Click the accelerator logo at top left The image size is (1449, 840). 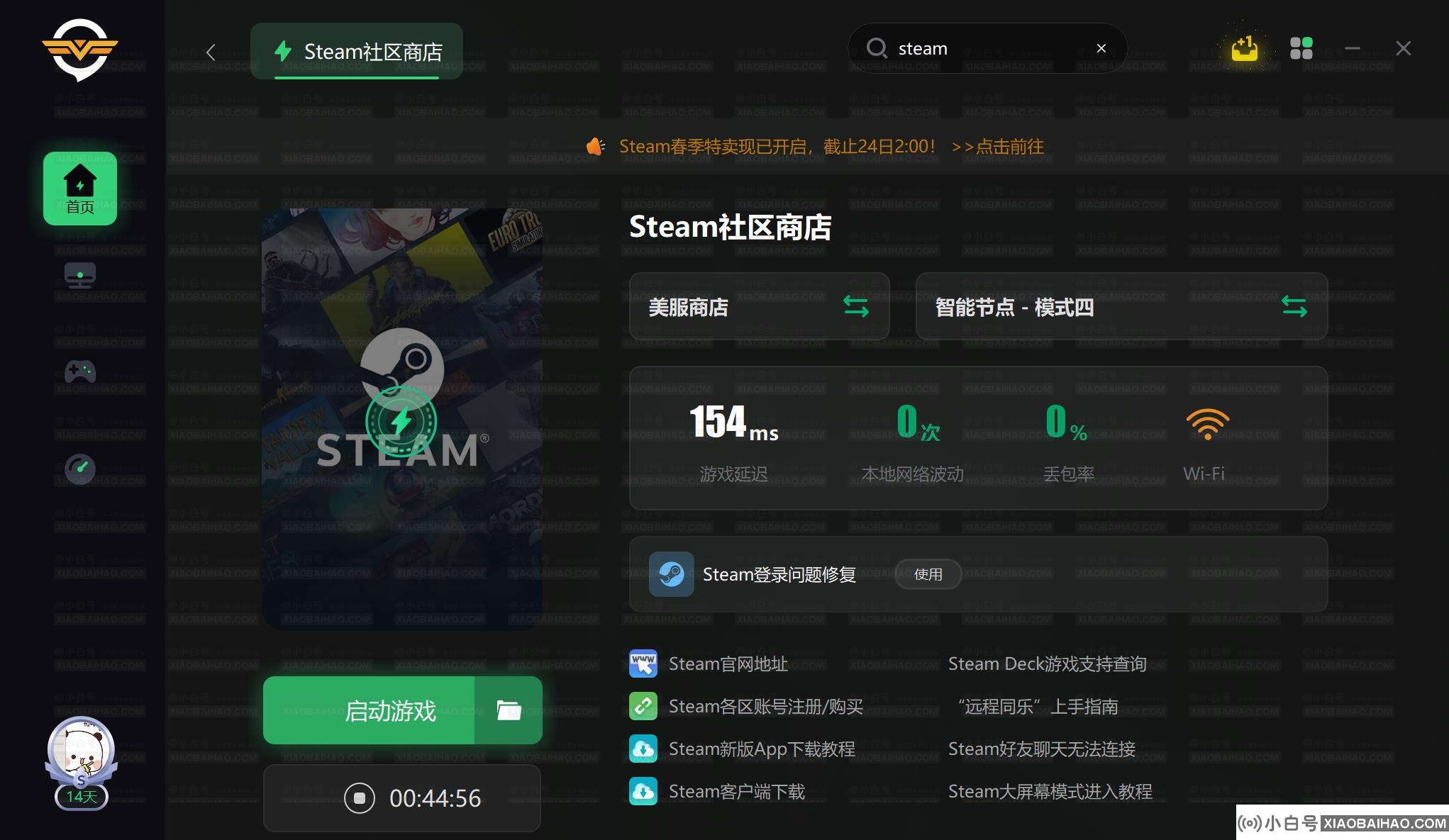[80, 50]
